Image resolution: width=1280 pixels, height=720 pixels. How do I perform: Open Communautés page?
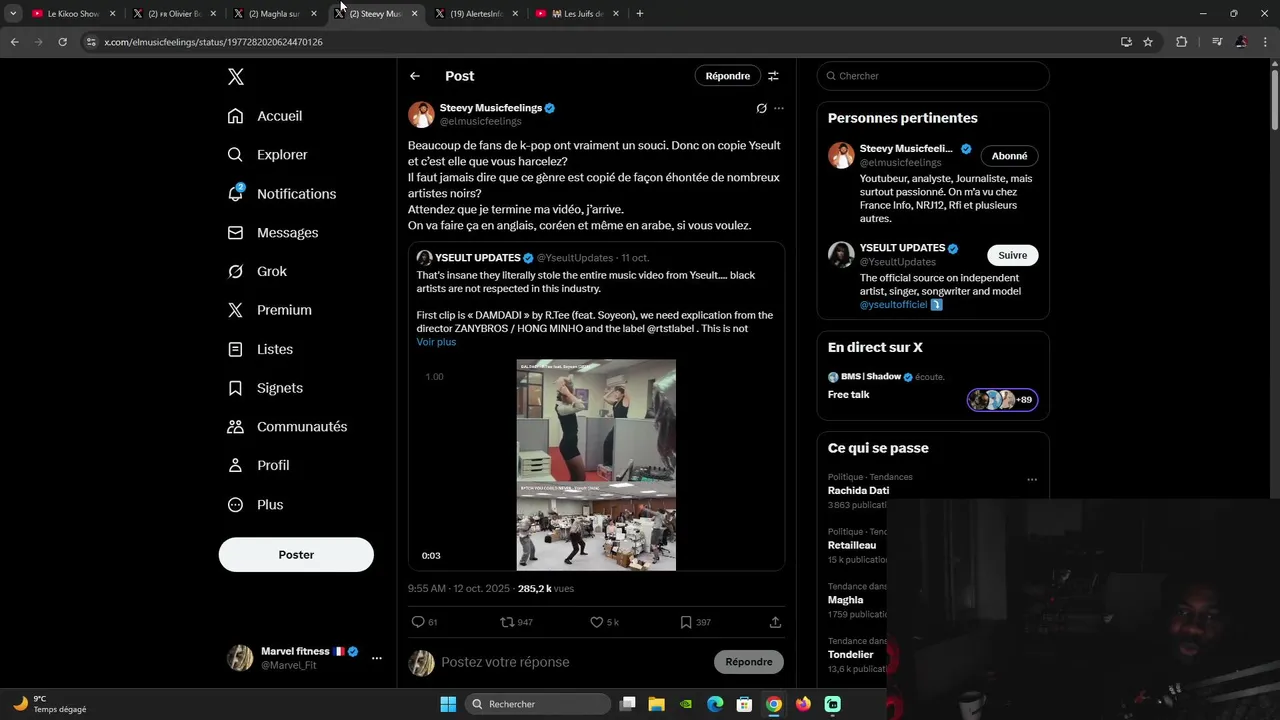287,427
